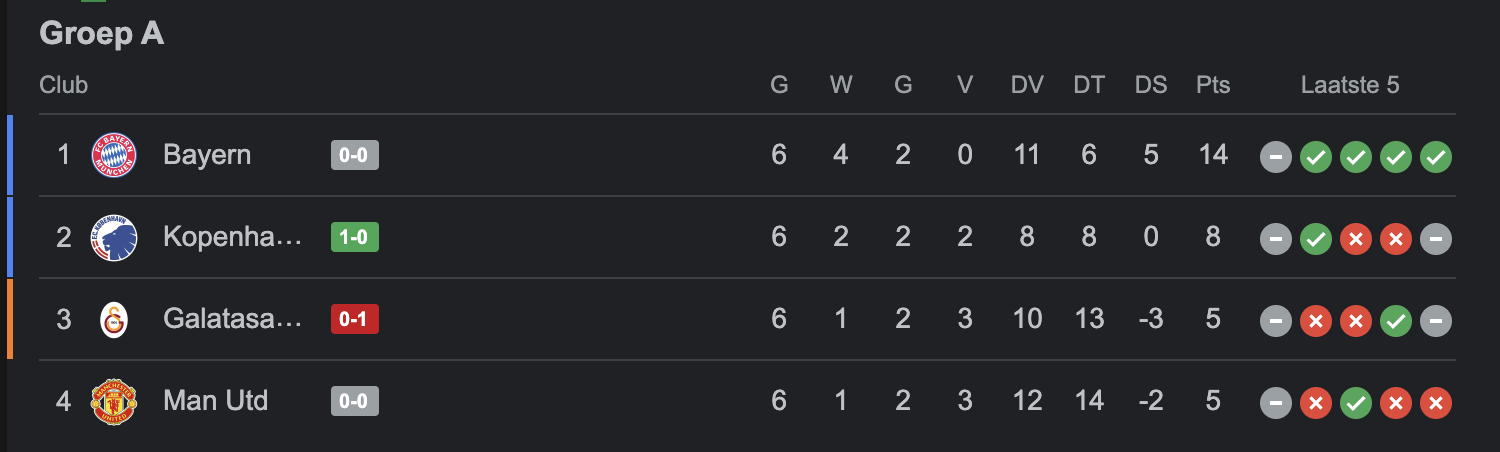Click the Manchester United club crest
This screenshot has height=452, width=1500.
(x=114, y=401)
